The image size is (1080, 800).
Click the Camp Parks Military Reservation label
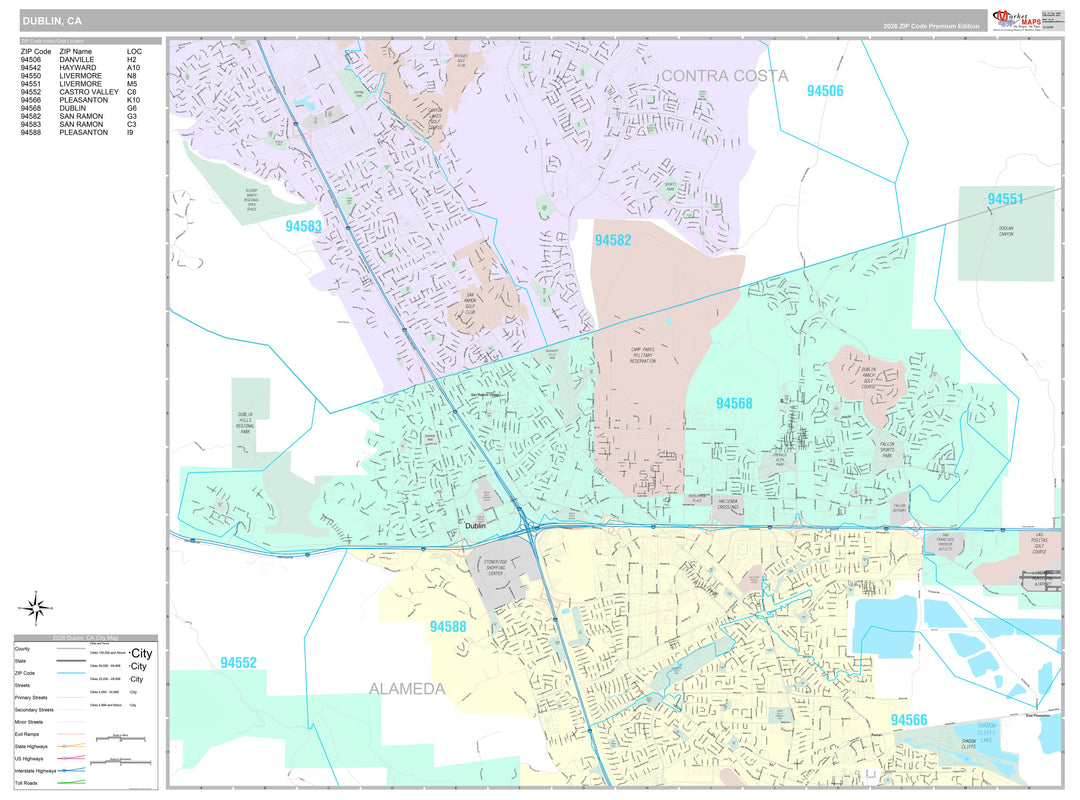click(x=643, y=356)
